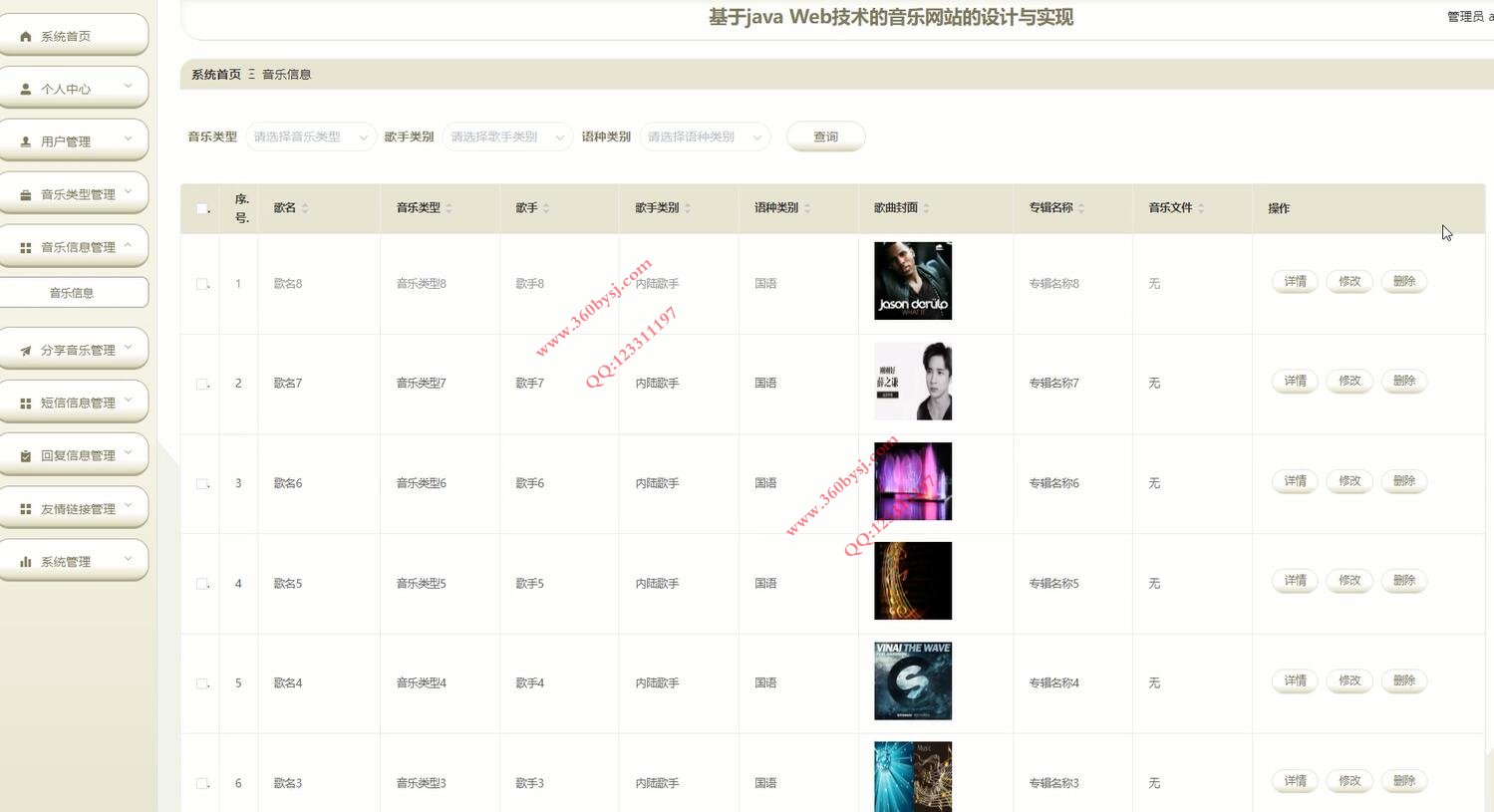Image resolution: width=1494 pixels, height=812 pixels.
Task: Click the grid icon beside 友情链接管理
Action: click(26, 509)
